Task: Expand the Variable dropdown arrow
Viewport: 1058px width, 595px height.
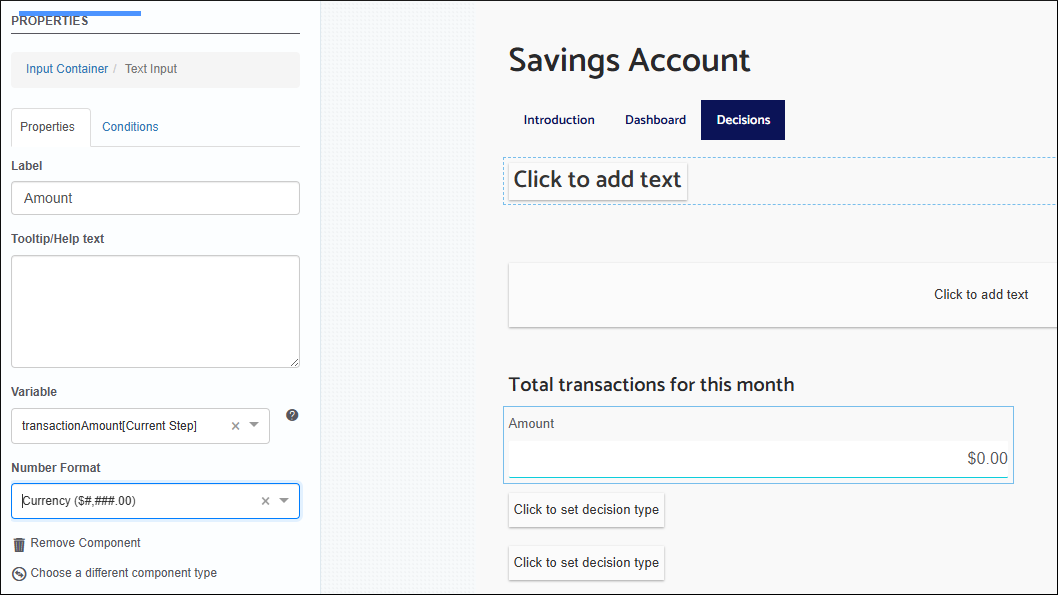Action: (256, 426)
